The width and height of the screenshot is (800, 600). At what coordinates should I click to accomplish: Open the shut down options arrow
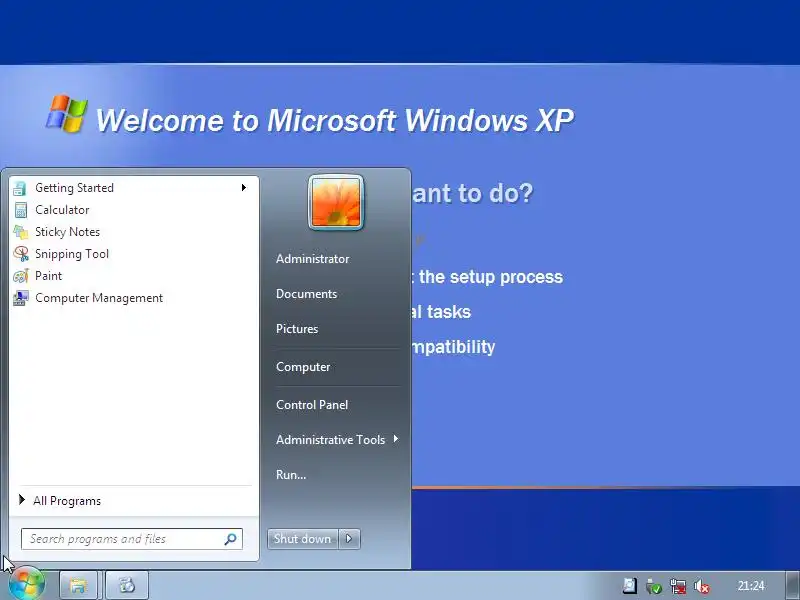click(x=349, y=539)
